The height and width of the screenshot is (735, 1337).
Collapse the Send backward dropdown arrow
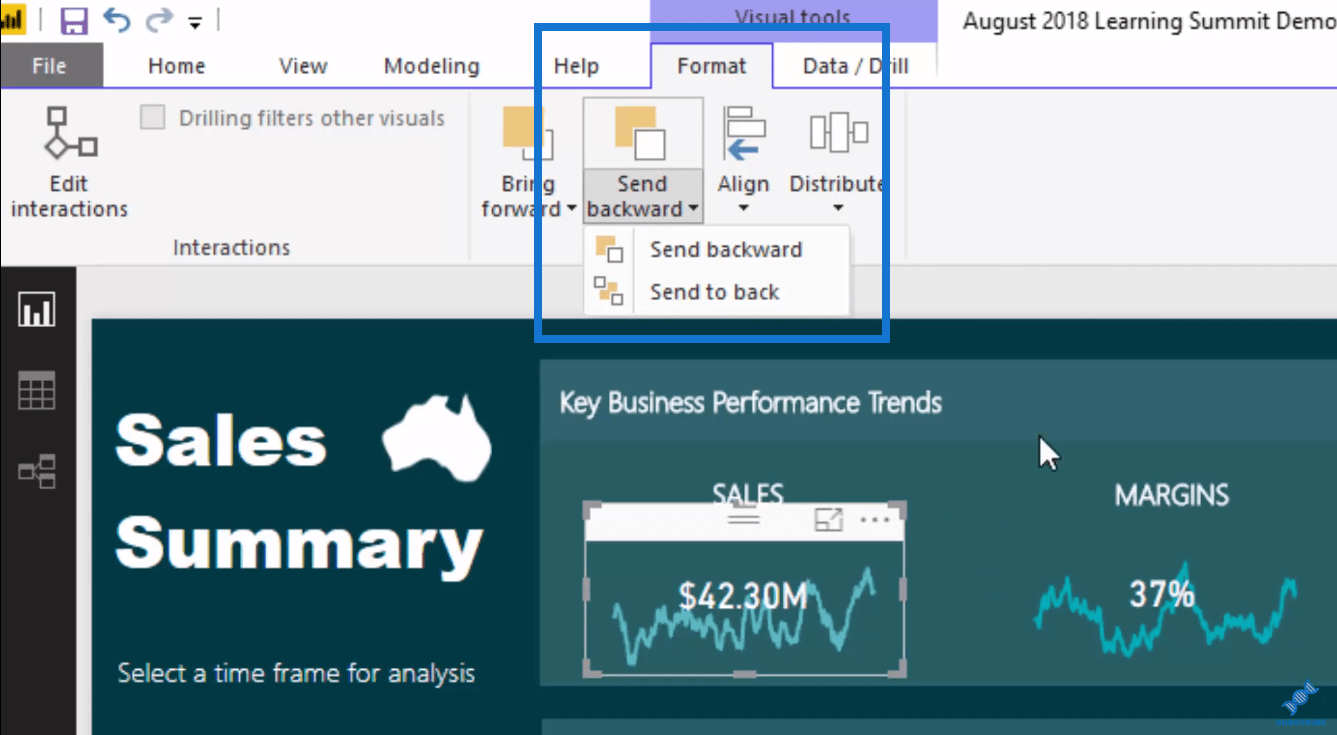click(691, 209)
